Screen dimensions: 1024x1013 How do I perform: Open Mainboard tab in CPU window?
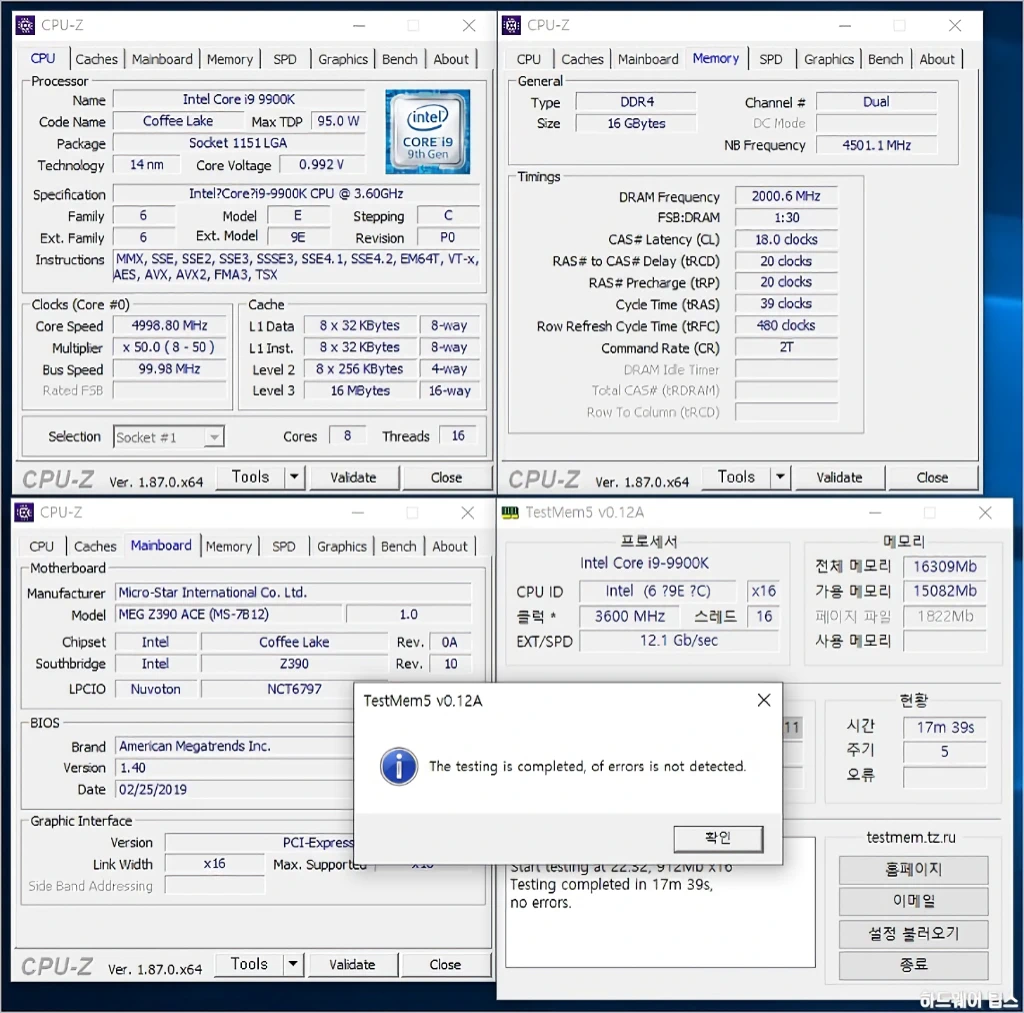[162, 59]
